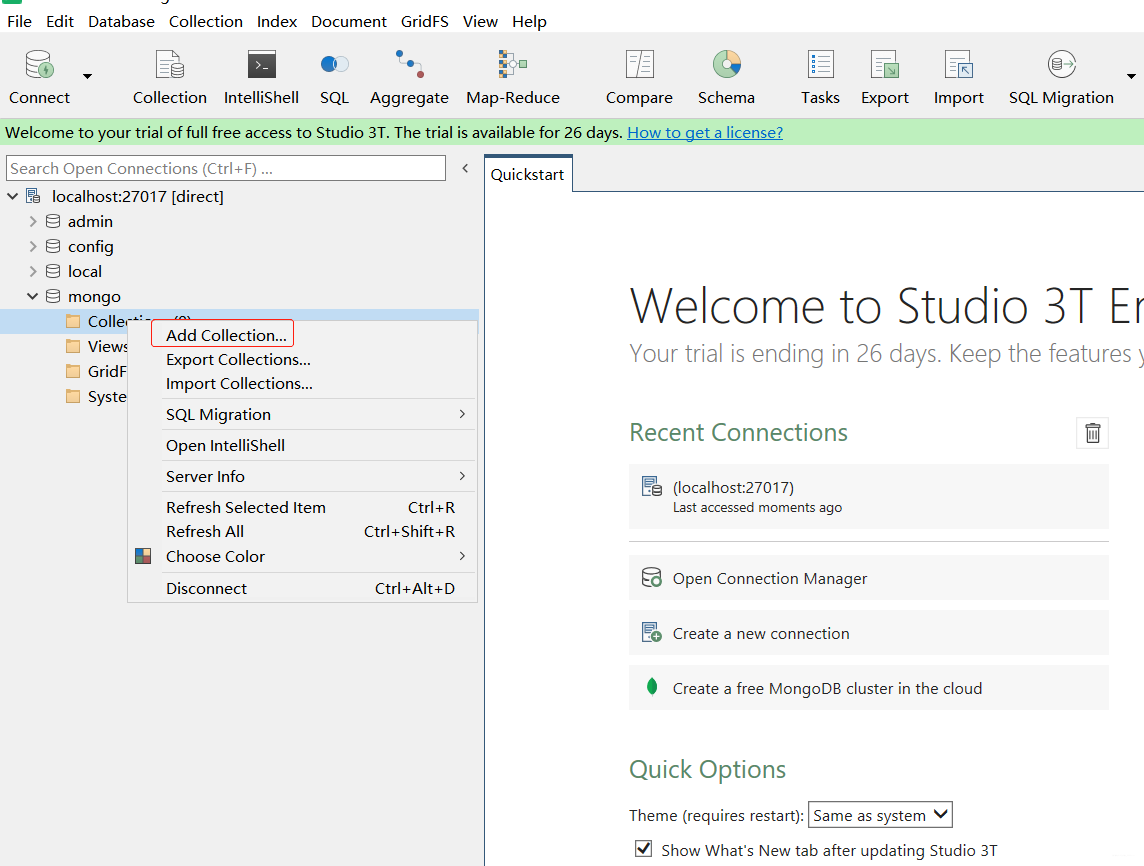Open the SQL Migration toolbar tool
This screenshot has width=1144, height=866.
(x=1061, y=77)
